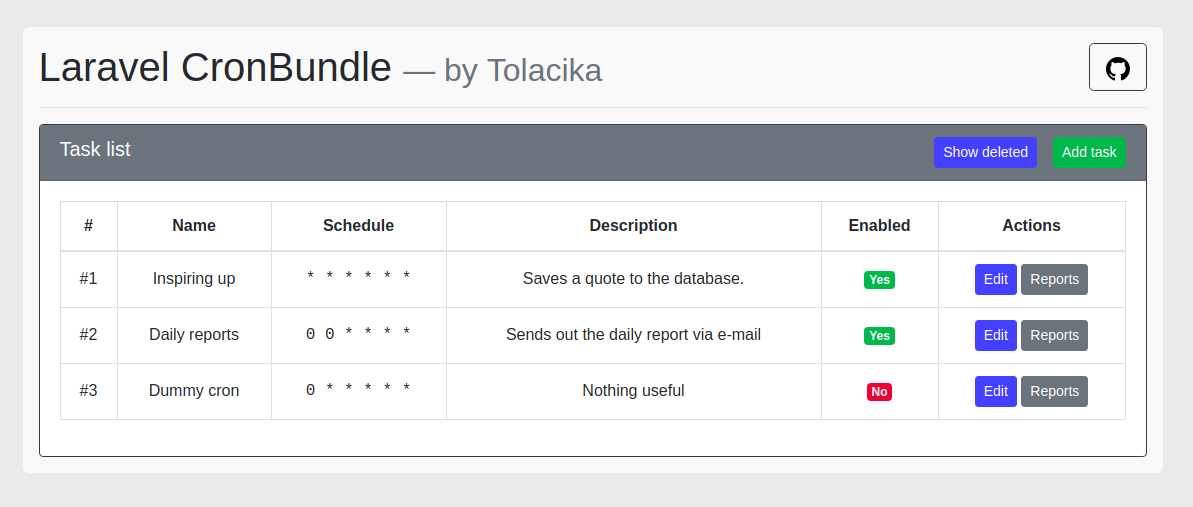Click the Yes badge for Inspiring up
This screenshot has width=1193, height=507.
coord(879,279)
